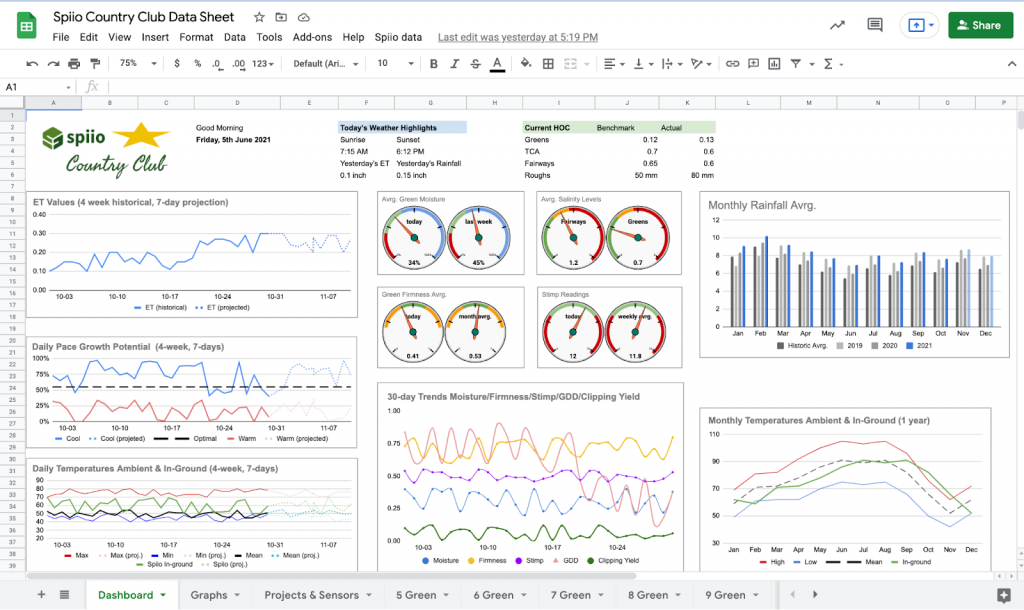Insert a chart using the chart icon
The image size is (1024, 610).
click(775, 64)
